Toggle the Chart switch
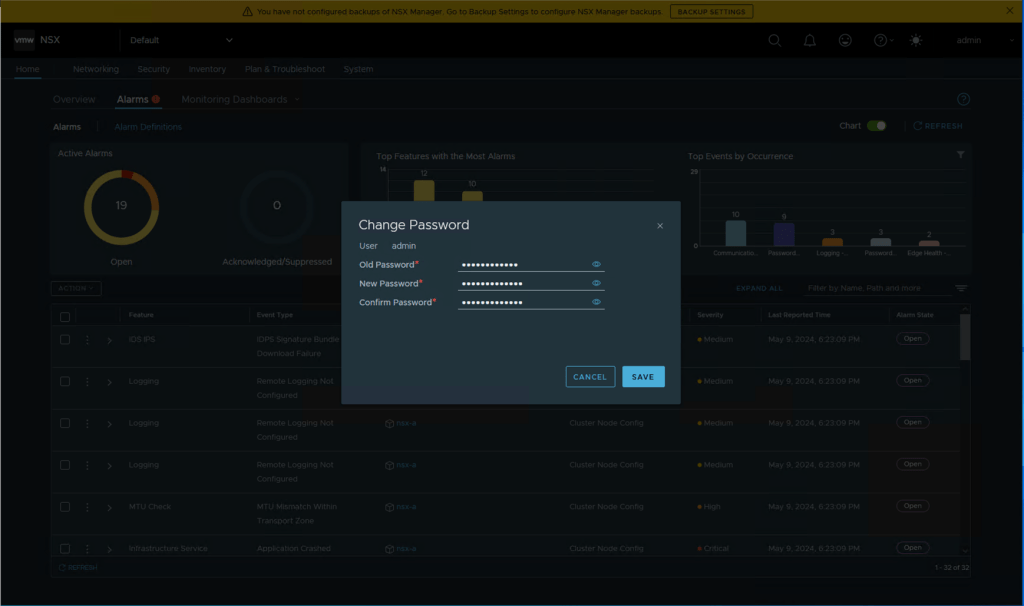Screen dimensions: 1024x606 coord(876,126)
